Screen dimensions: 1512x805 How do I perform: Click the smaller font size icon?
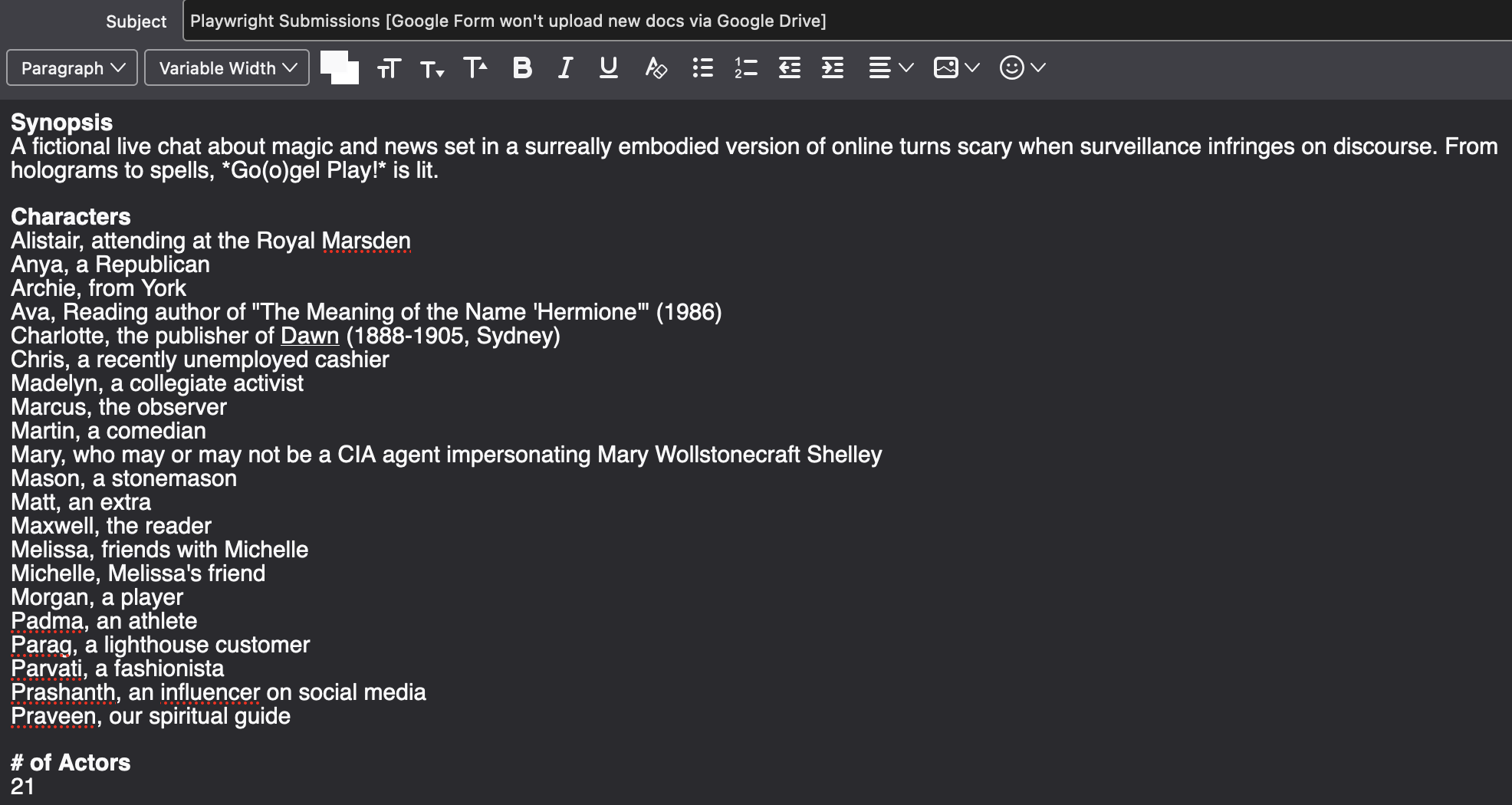coord(432,70)
